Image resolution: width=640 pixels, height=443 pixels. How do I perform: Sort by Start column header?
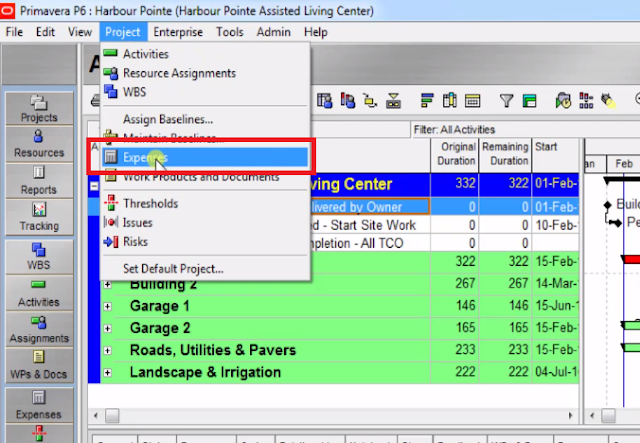point(556,154)
